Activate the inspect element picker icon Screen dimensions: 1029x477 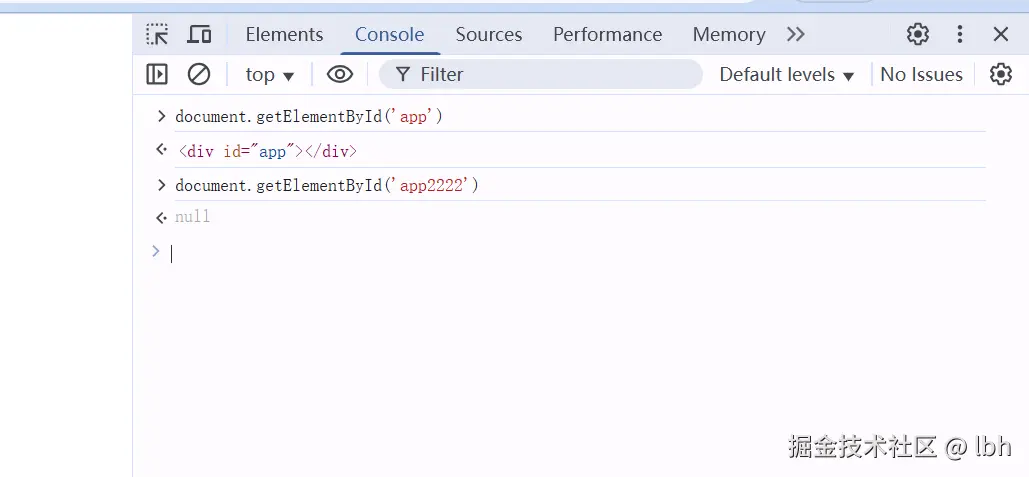click(x=157, y=34)
